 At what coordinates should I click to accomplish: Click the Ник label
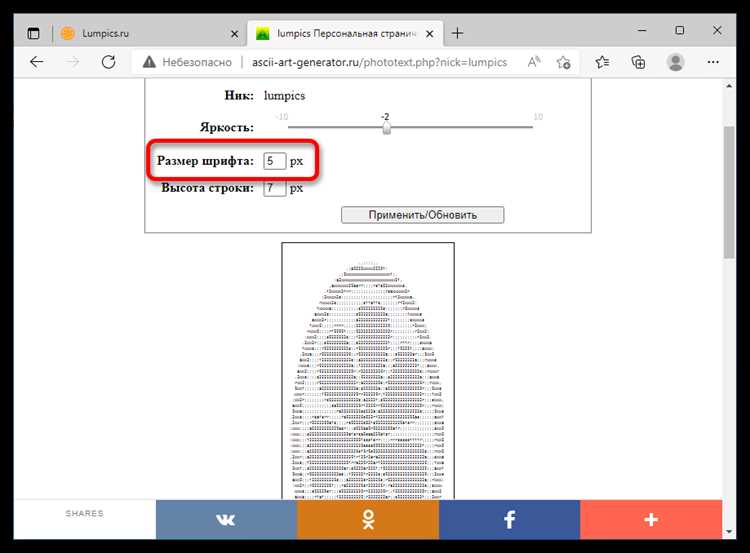[239, 95]
